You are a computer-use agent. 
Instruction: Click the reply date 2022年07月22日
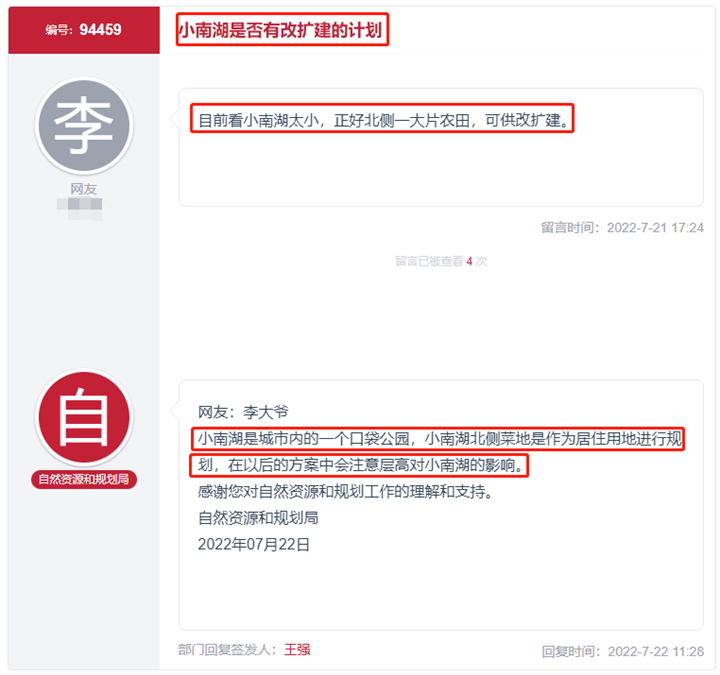click(x=254, y=545)
